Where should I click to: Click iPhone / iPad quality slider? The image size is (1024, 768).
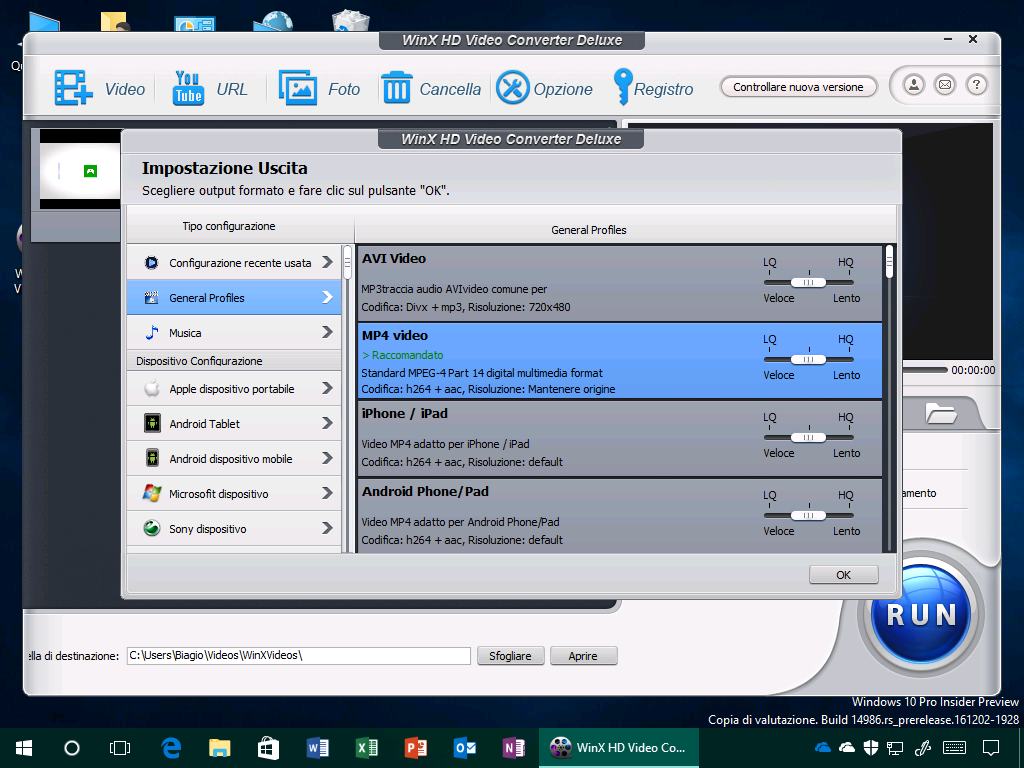[808, 437]
